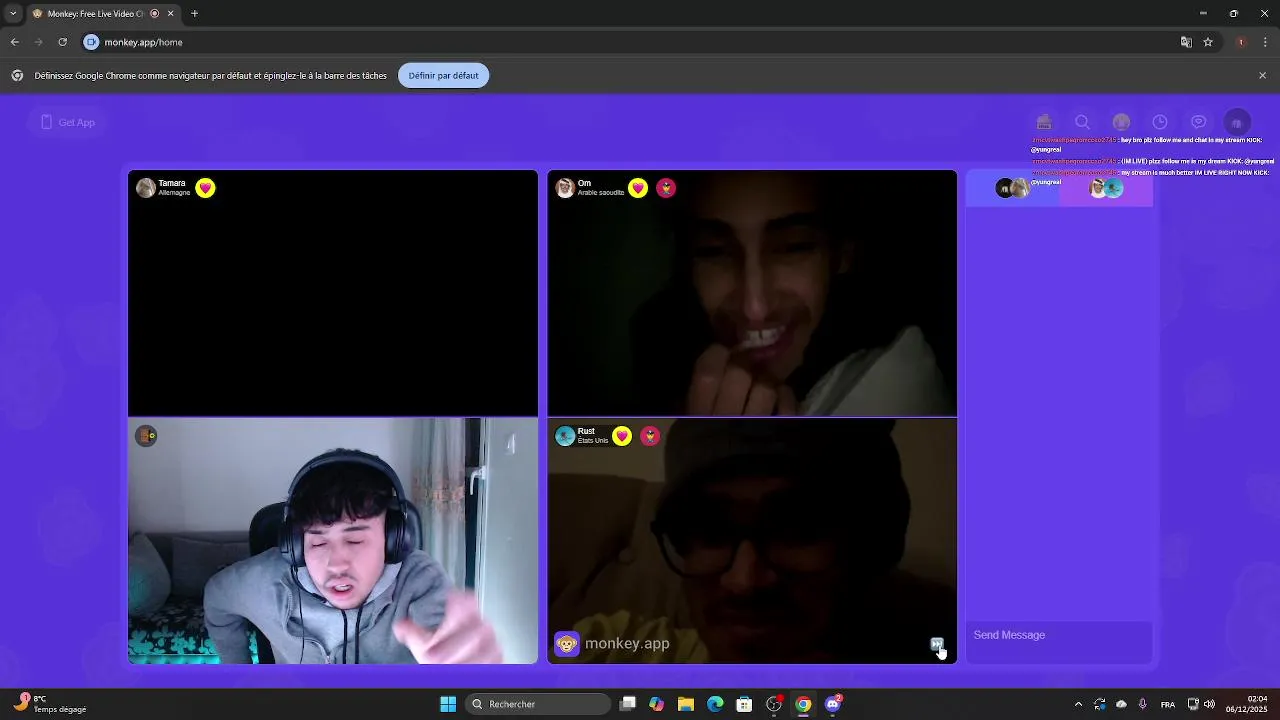Open the clock history icon

pyautogui.click(x=1160, y=122)
